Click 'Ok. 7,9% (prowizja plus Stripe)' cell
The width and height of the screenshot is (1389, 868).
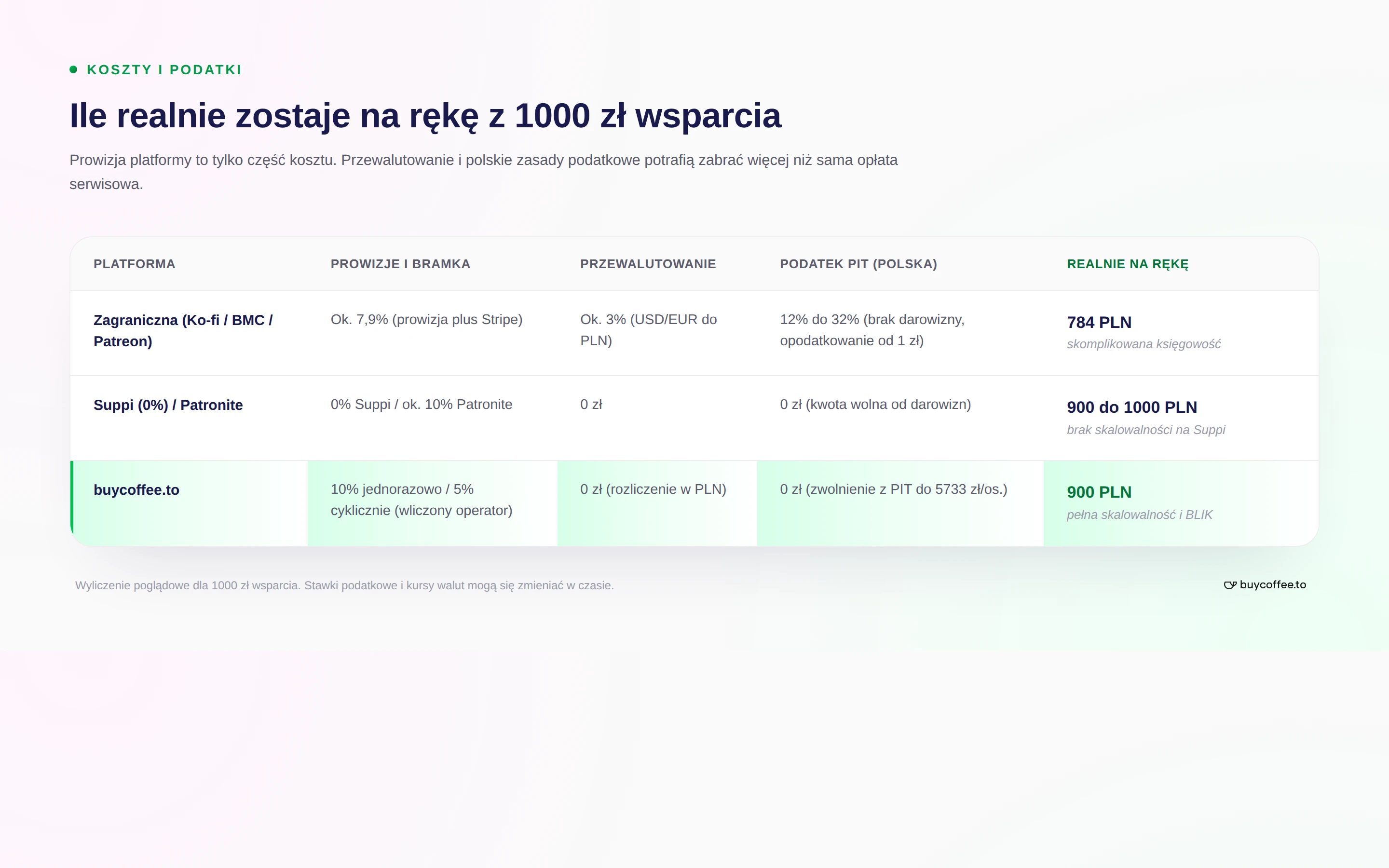[x=426, y=320]
